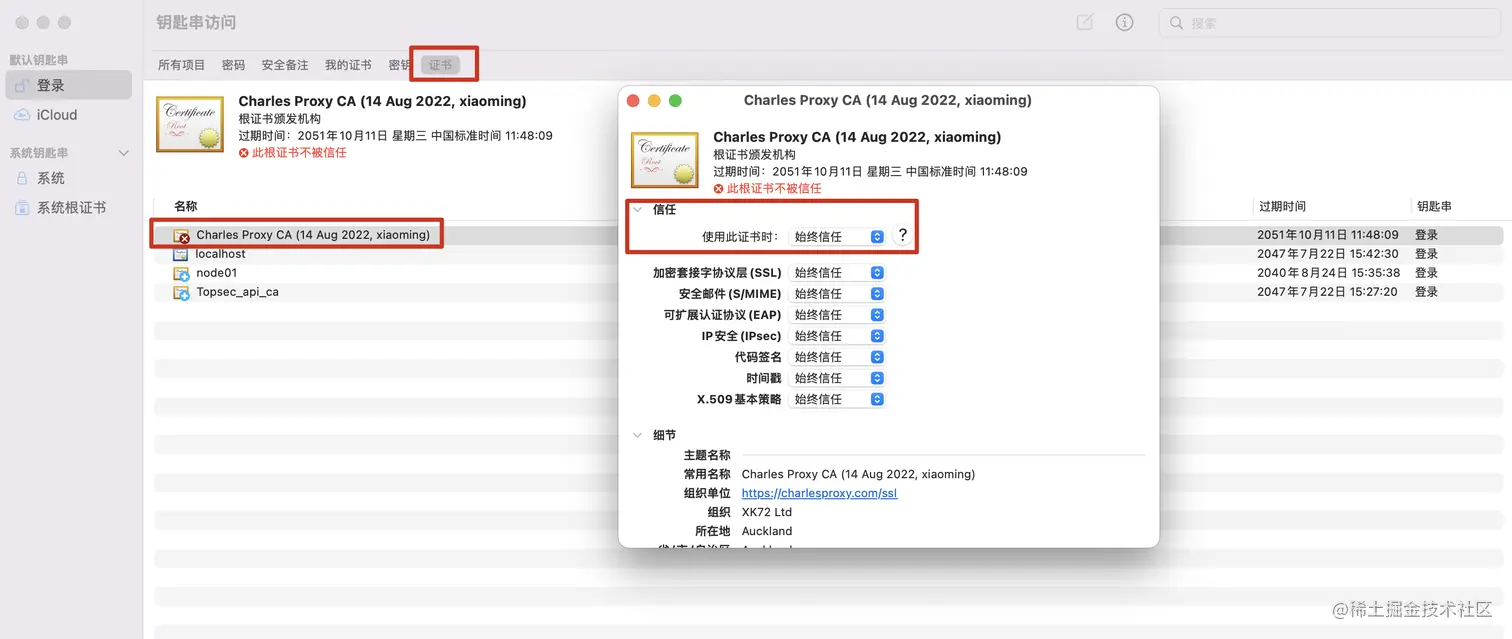Viewport: 1512px width, 639px height.
Task: Sort list by 名称 column header
Action: pyautogui.click(x=186, y=206)
